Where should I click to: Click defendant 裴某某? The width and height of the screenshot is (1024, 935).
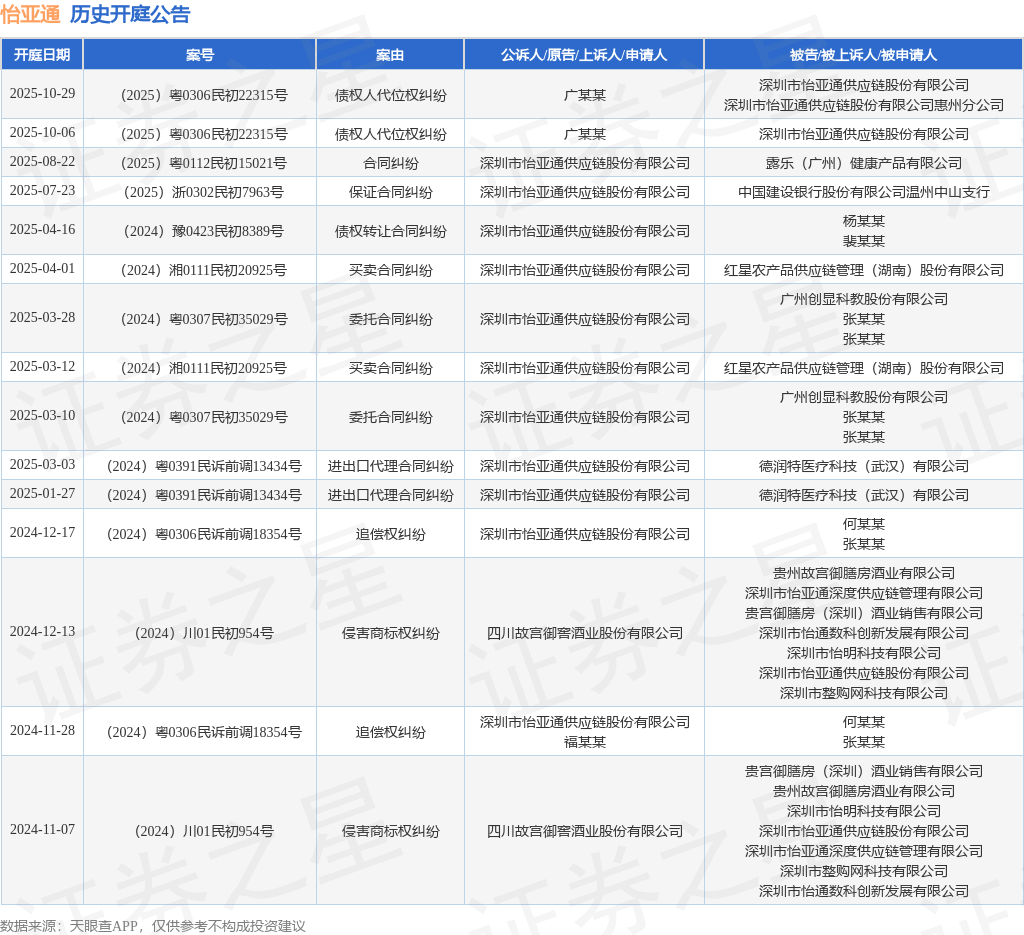click(x=863, y=241)
